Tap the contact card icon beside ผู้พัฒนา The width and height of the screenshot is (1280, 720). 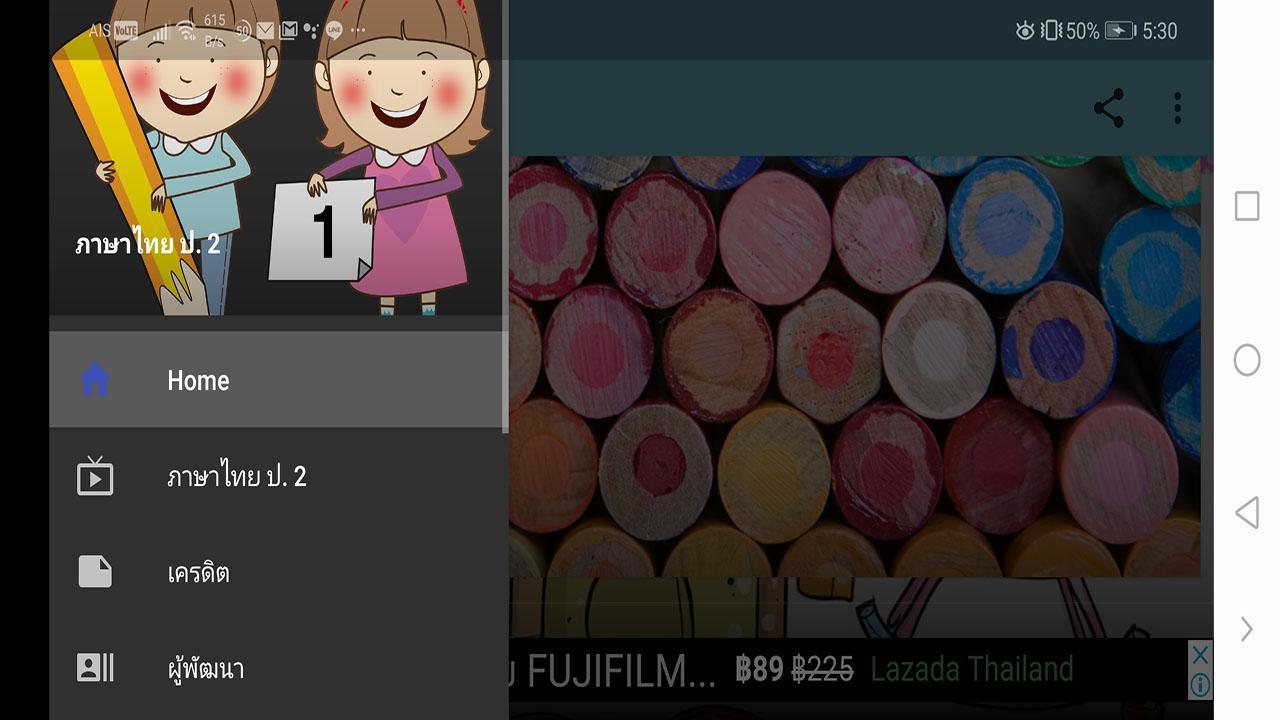click(95, 668)
